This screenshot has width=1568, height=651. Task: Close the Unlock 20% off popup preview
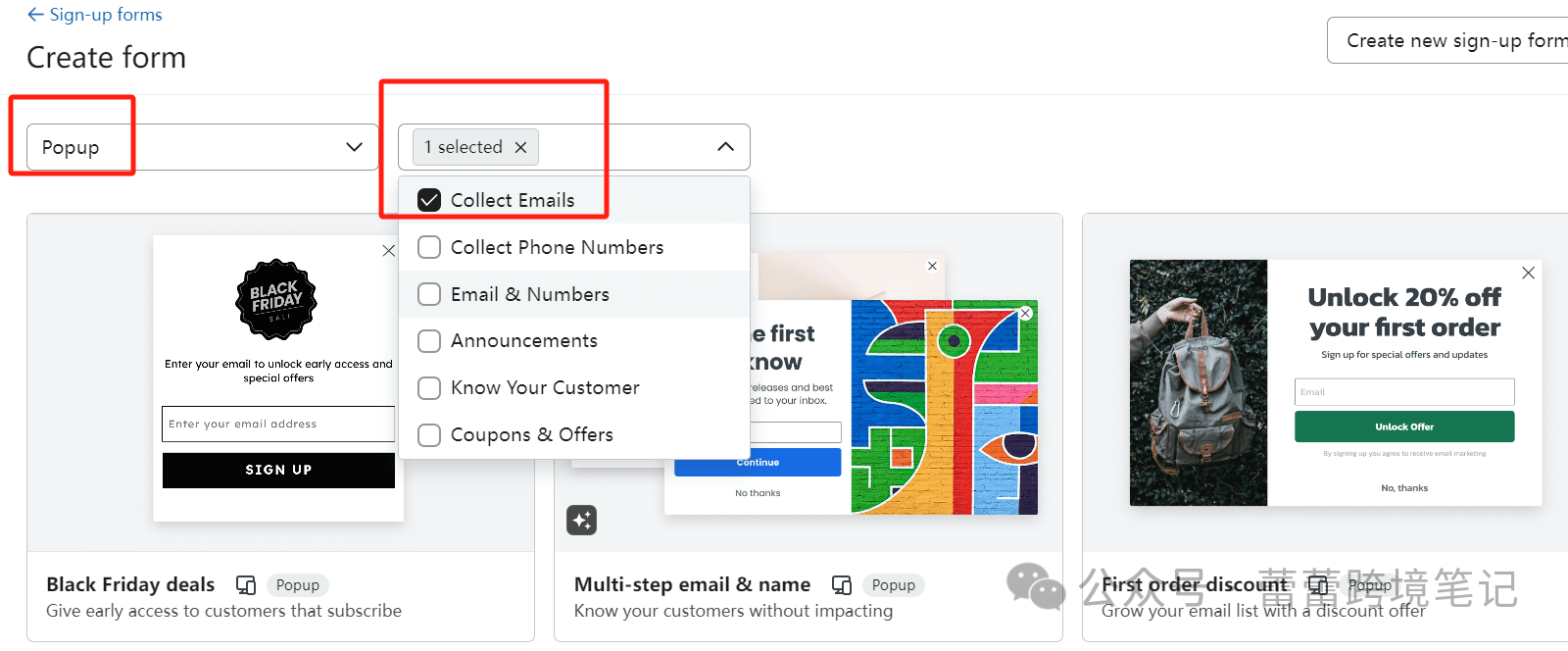(1528, 273)
